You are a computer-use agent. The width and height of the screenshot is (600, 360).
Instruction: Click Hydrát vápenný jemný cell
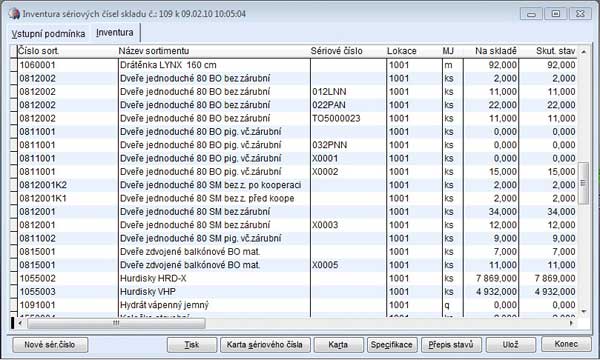pyautogui.click(x=214, y=305)
